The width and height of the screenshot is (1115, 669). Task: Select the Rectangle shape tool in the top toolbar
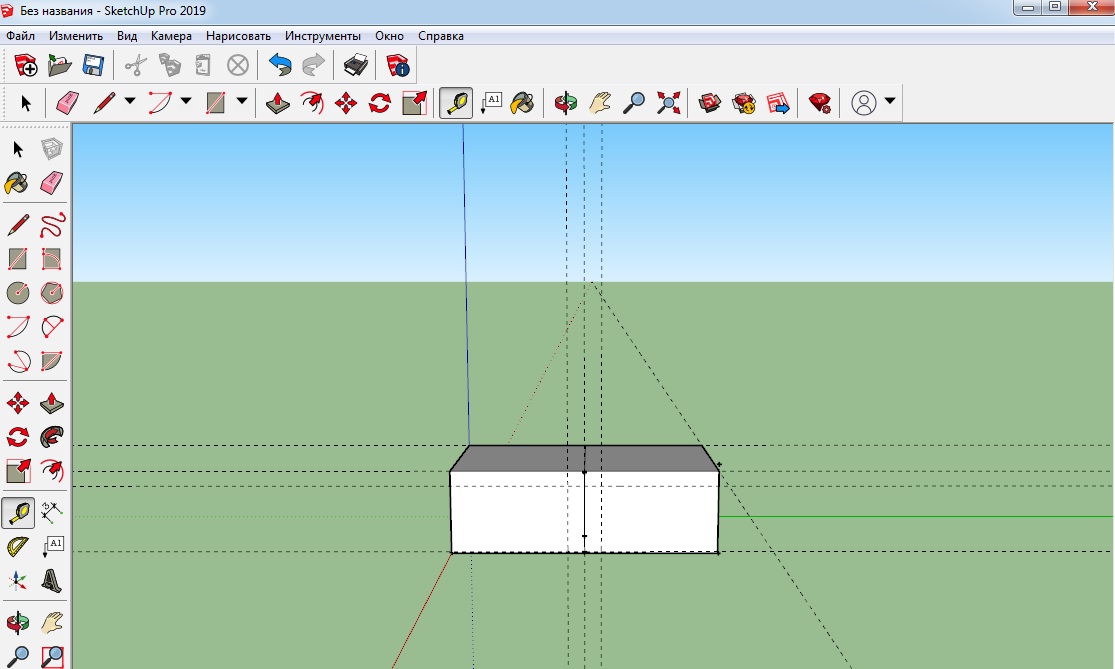coord(215,103)
